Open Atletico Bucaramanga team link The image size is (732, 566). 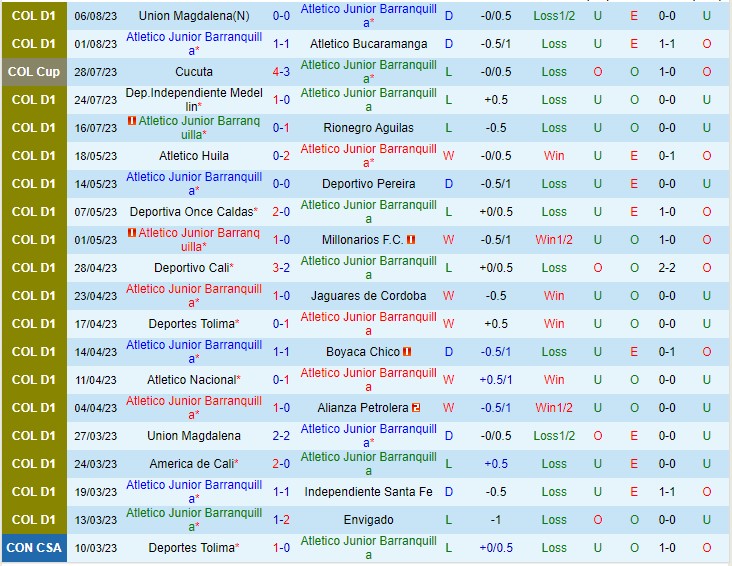(x=368, y=44)
